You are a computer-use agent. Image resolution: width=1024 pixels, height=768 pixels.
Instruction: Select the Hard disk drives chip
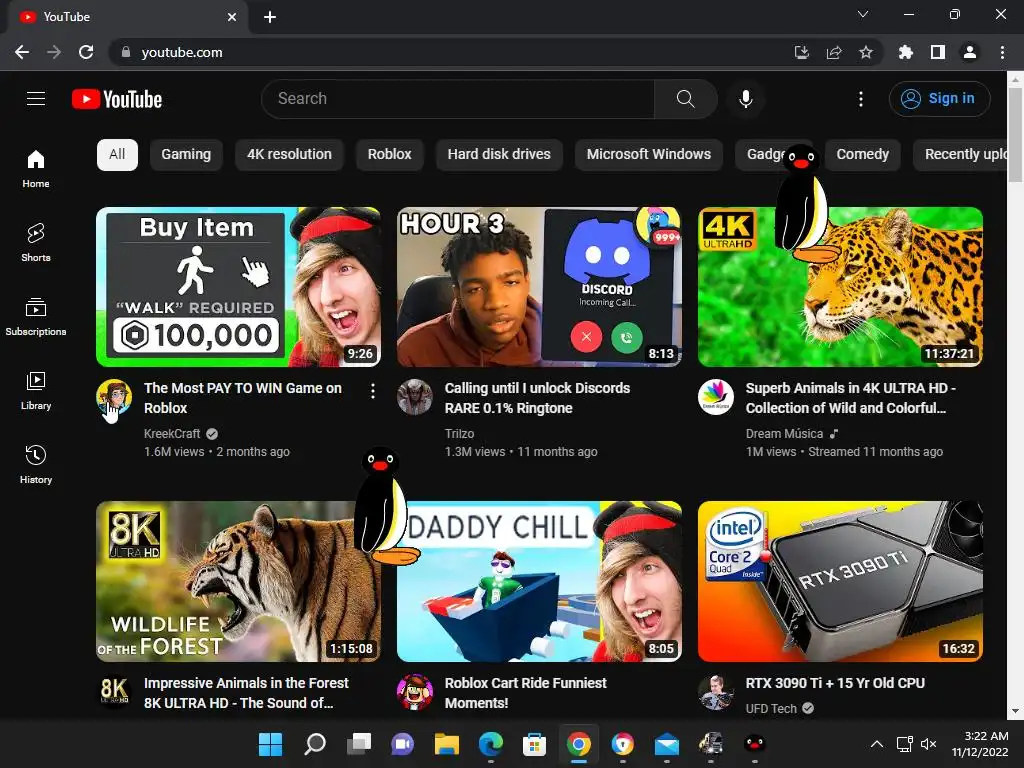click(499, 155)
